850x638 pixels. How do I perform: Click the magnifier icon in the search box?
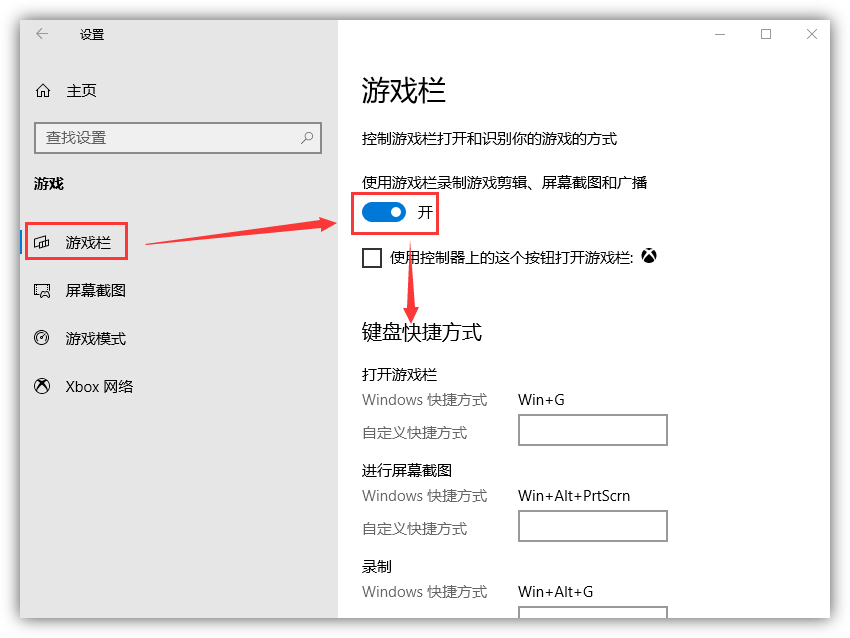pos(306,137)
